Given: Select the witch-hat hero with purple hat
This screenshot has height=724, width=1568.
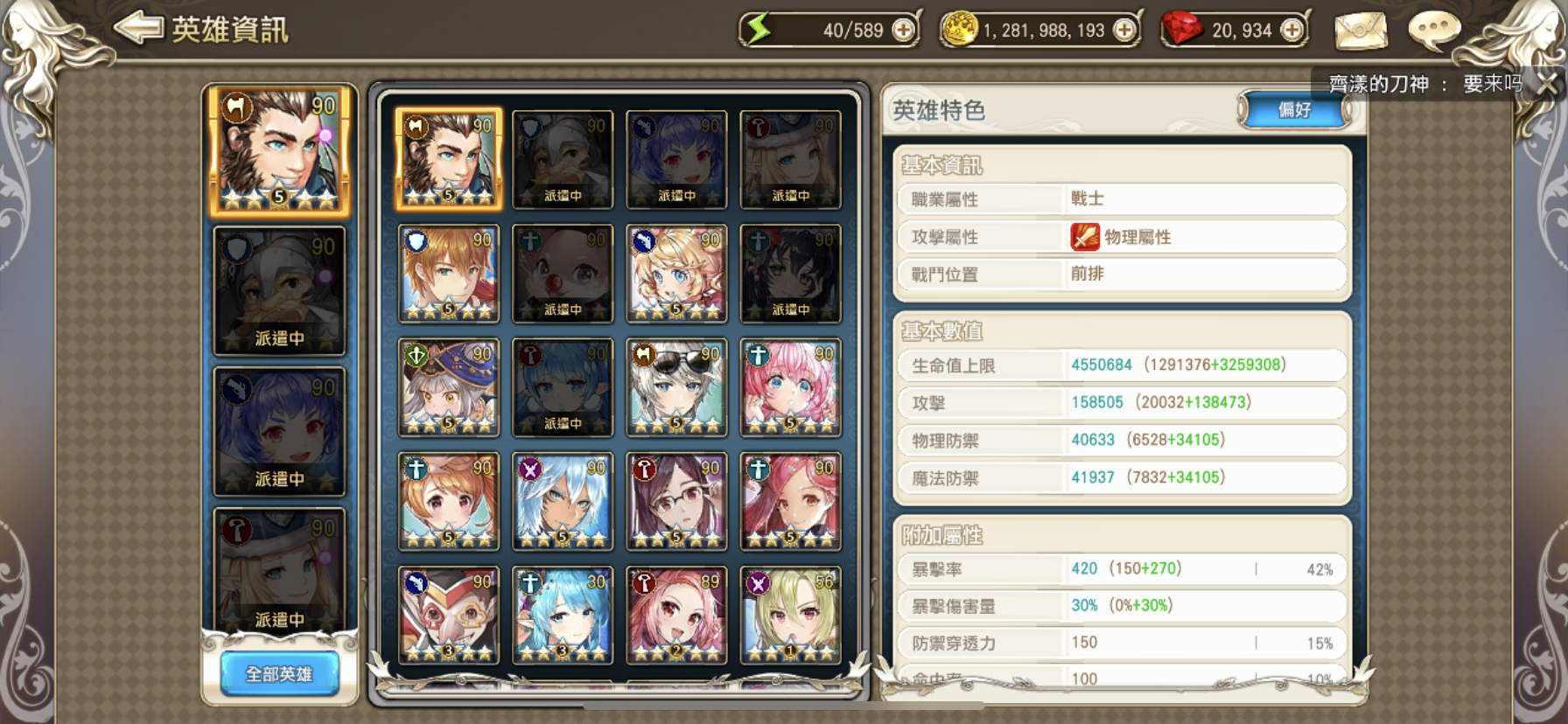Looking at the screenshot, I should (x=449, y=387).
